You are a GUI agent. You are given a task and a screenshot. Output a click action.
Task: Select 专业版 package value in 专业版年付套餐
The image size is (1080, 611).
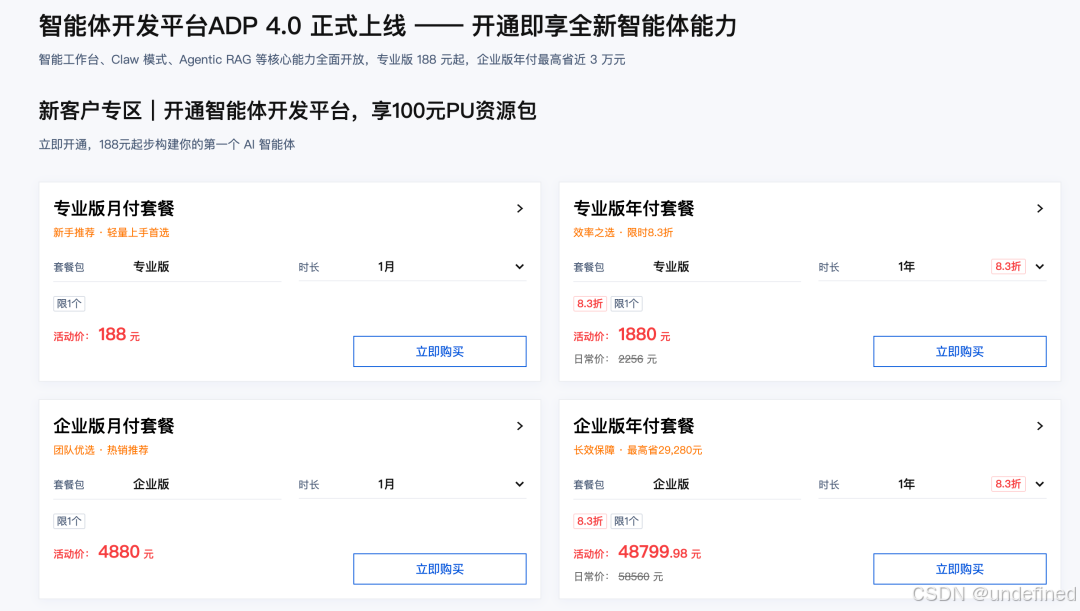[671, 267]
